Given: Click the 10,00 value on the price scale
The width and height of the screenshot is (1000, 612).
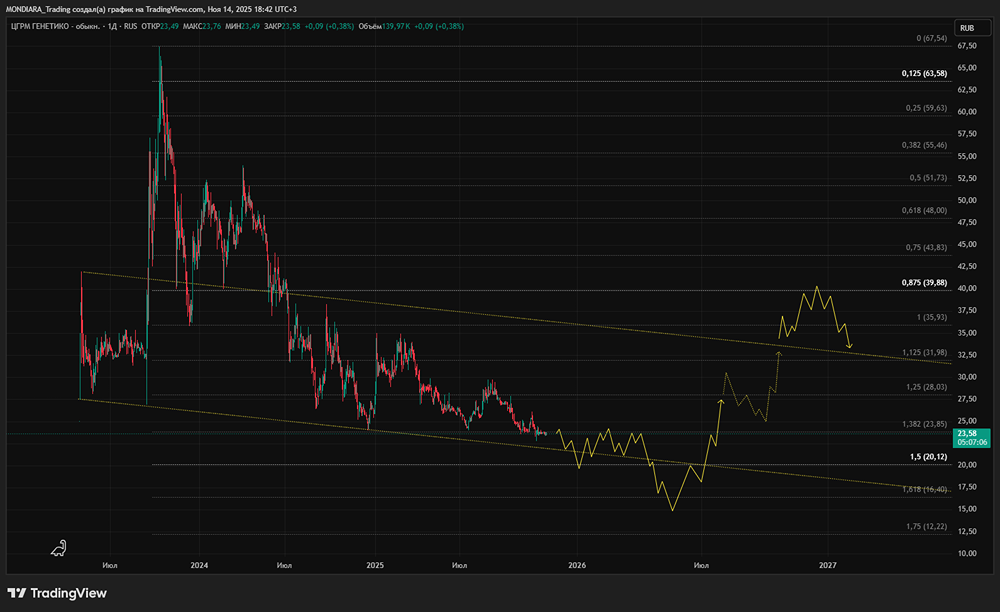Looking at the screenshot, I should click(967, 553).
